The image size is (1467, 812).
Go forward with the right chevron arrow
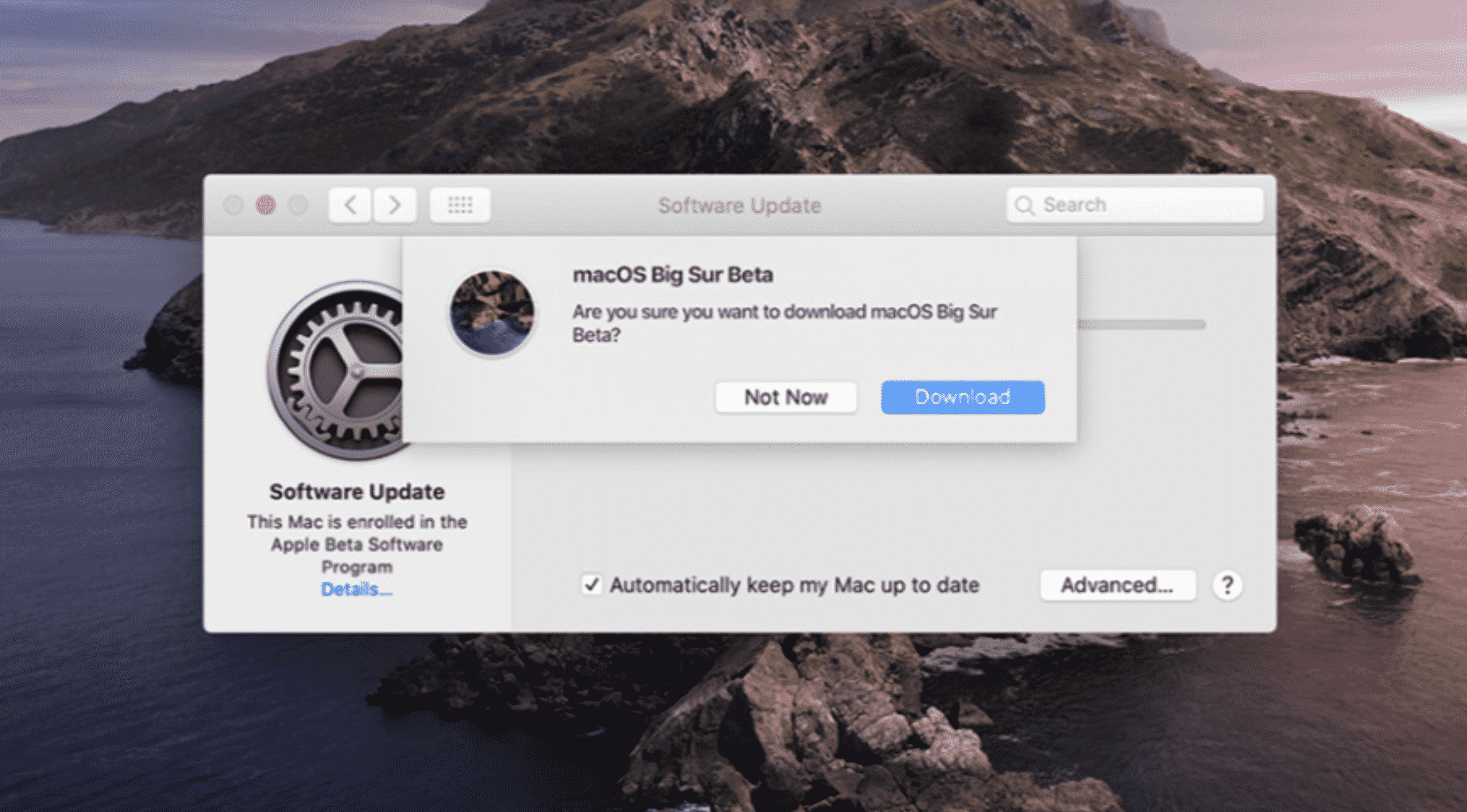pyautogui.click(x=395, y=205)
